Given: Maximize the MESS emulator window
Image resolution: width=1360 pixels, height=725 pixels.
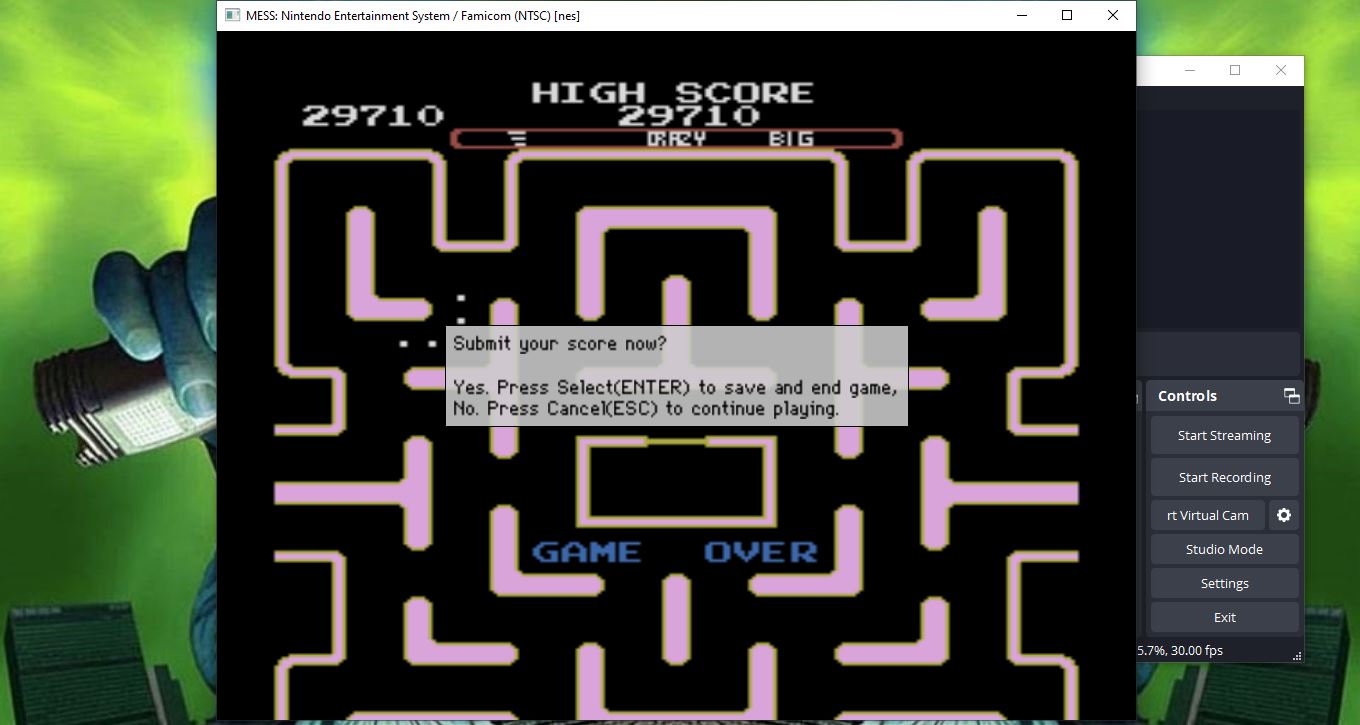Looking at the screenshot, I should click(x=1067, y=15).
